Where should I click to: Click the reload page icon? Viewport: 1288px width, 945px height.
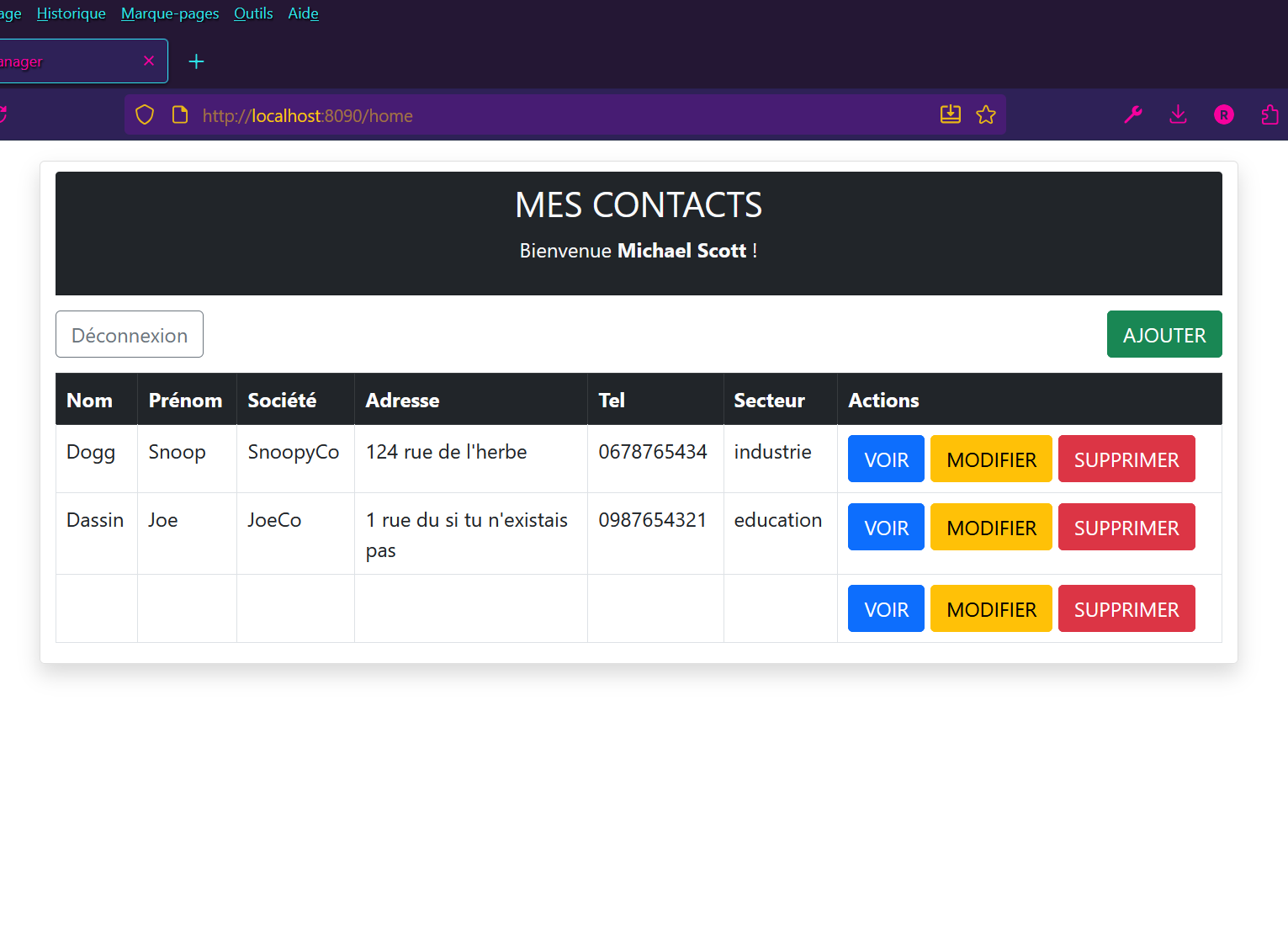[x=3, y=114]
